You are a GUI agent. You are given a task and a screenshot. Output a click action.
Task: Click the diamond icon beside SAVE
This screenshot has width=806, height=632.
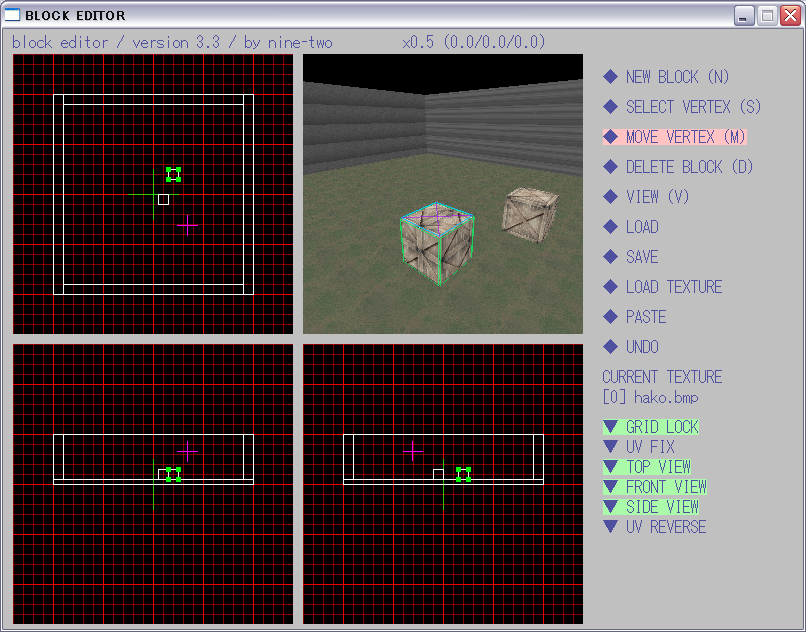coord(610,257)
